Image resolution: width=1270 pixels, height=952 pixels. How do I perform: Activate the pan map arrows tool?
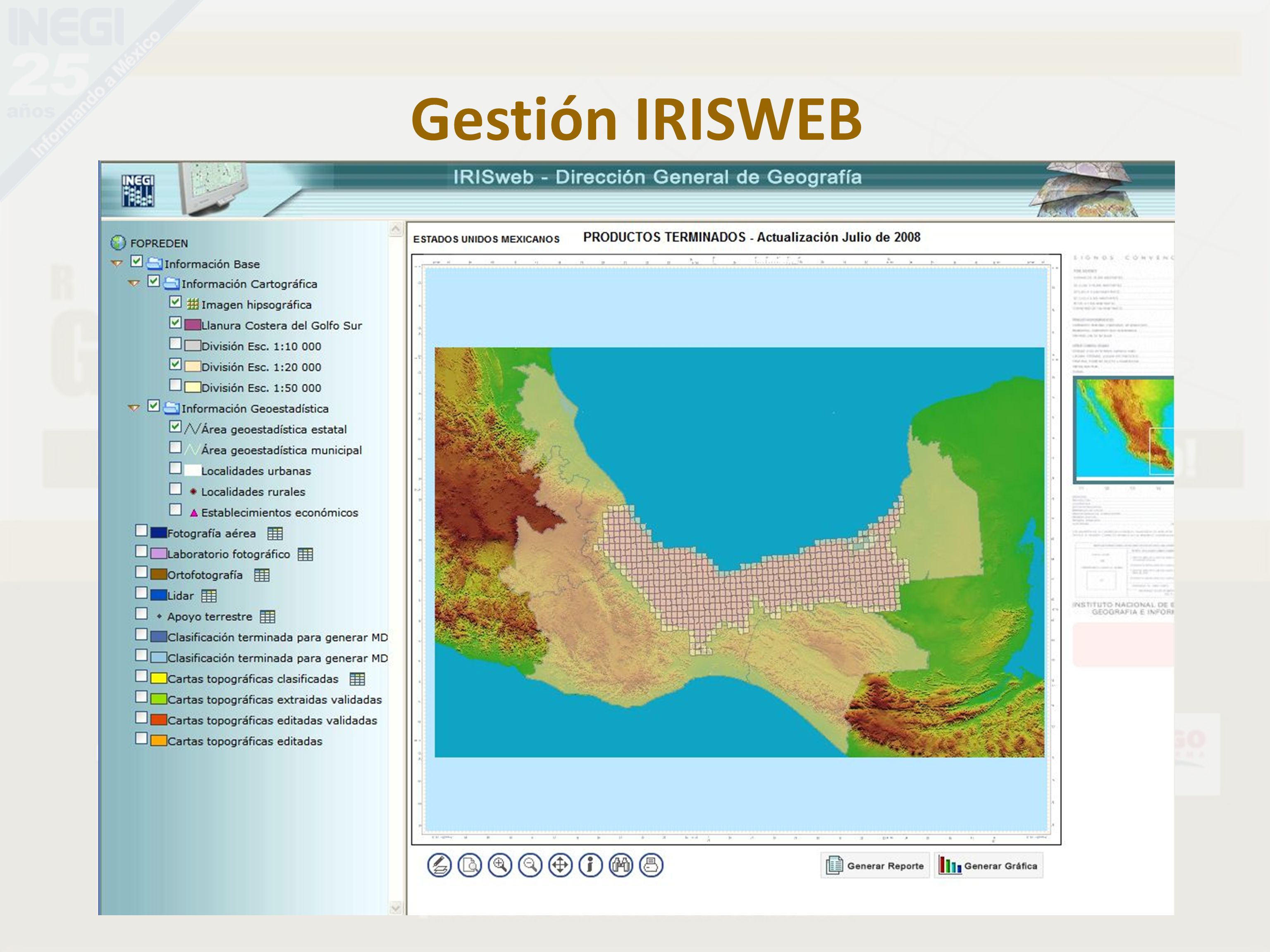(x=560, y=865)
